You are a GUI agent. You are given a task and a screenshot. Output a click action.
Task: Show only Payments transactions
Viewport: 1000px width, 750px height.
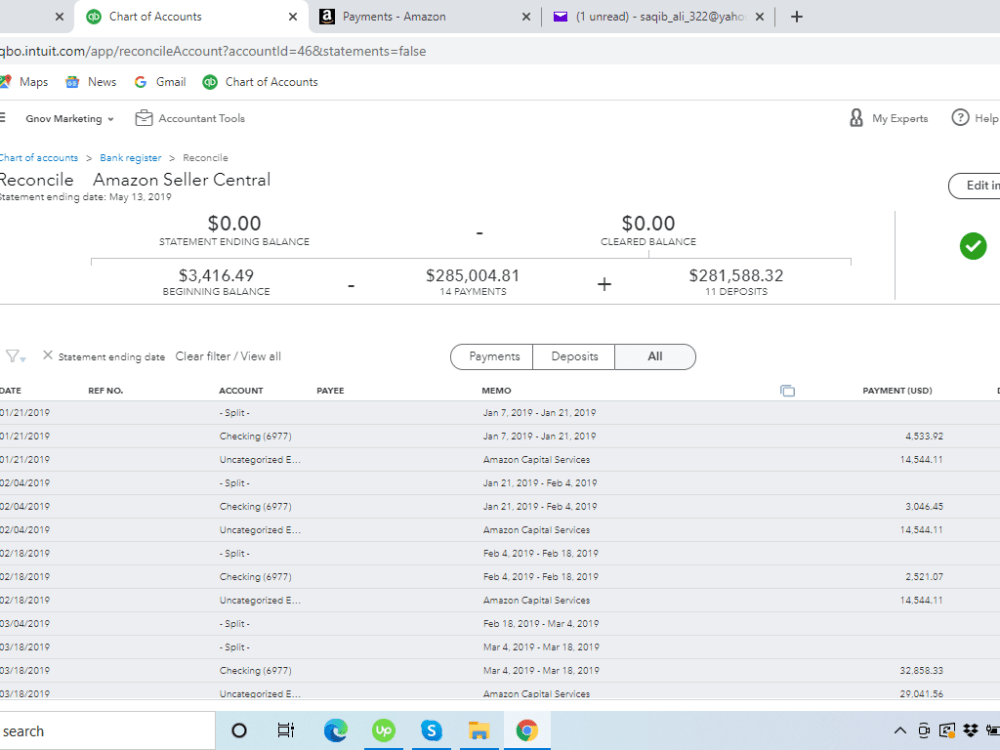click(492, 357)
